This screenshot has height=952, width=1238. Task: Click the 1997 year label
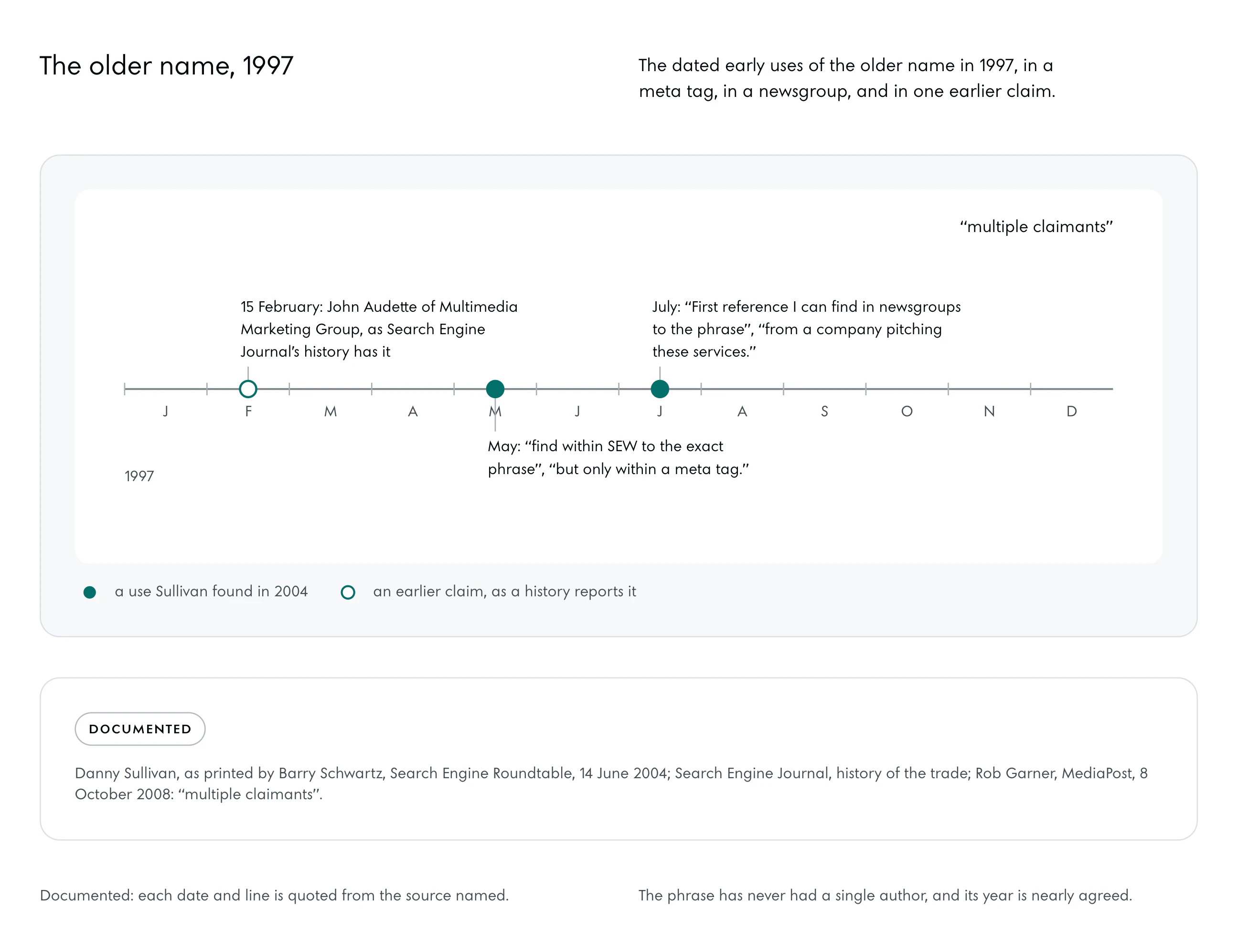pyautogui.click(x=139, y=476)
